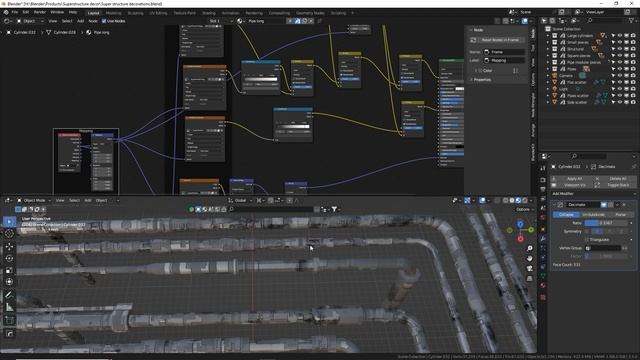Click the Blender logo menu icon
This screenshot has width=640, height=360.
(x=6, y=12)
